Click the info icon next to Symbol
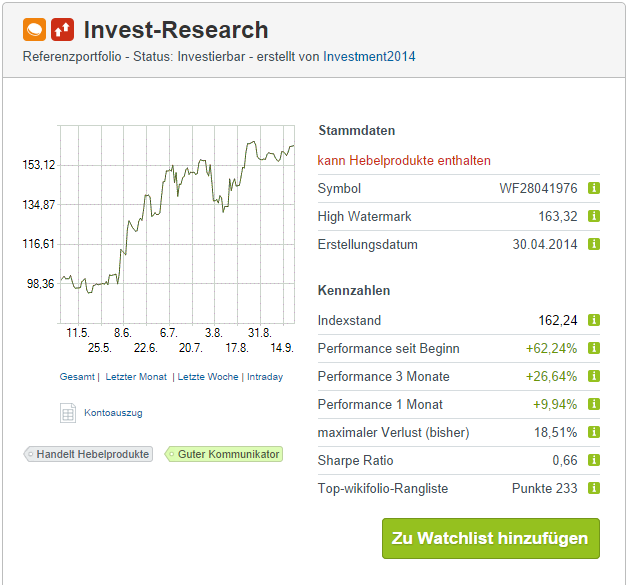The image size is (626, 585). click(x=594, y=188)
